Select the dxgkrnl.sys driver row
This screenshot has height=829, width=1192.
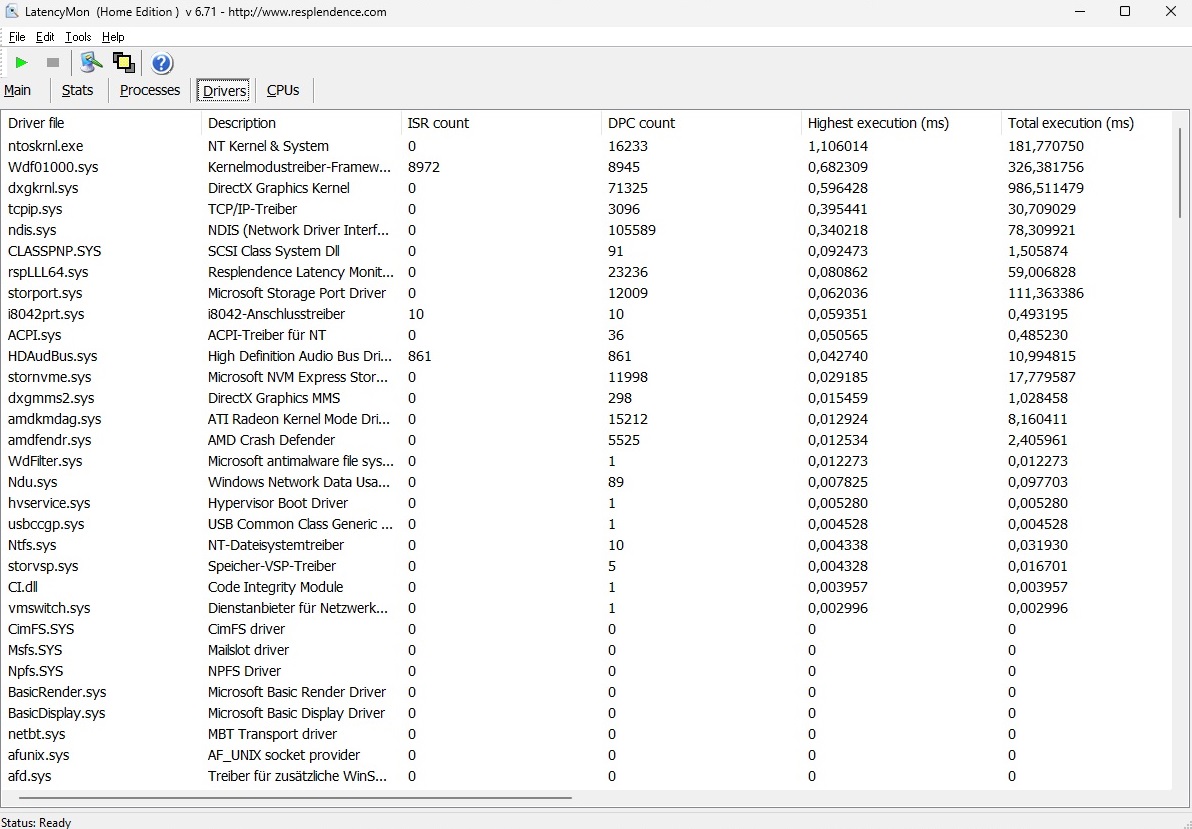43,188
